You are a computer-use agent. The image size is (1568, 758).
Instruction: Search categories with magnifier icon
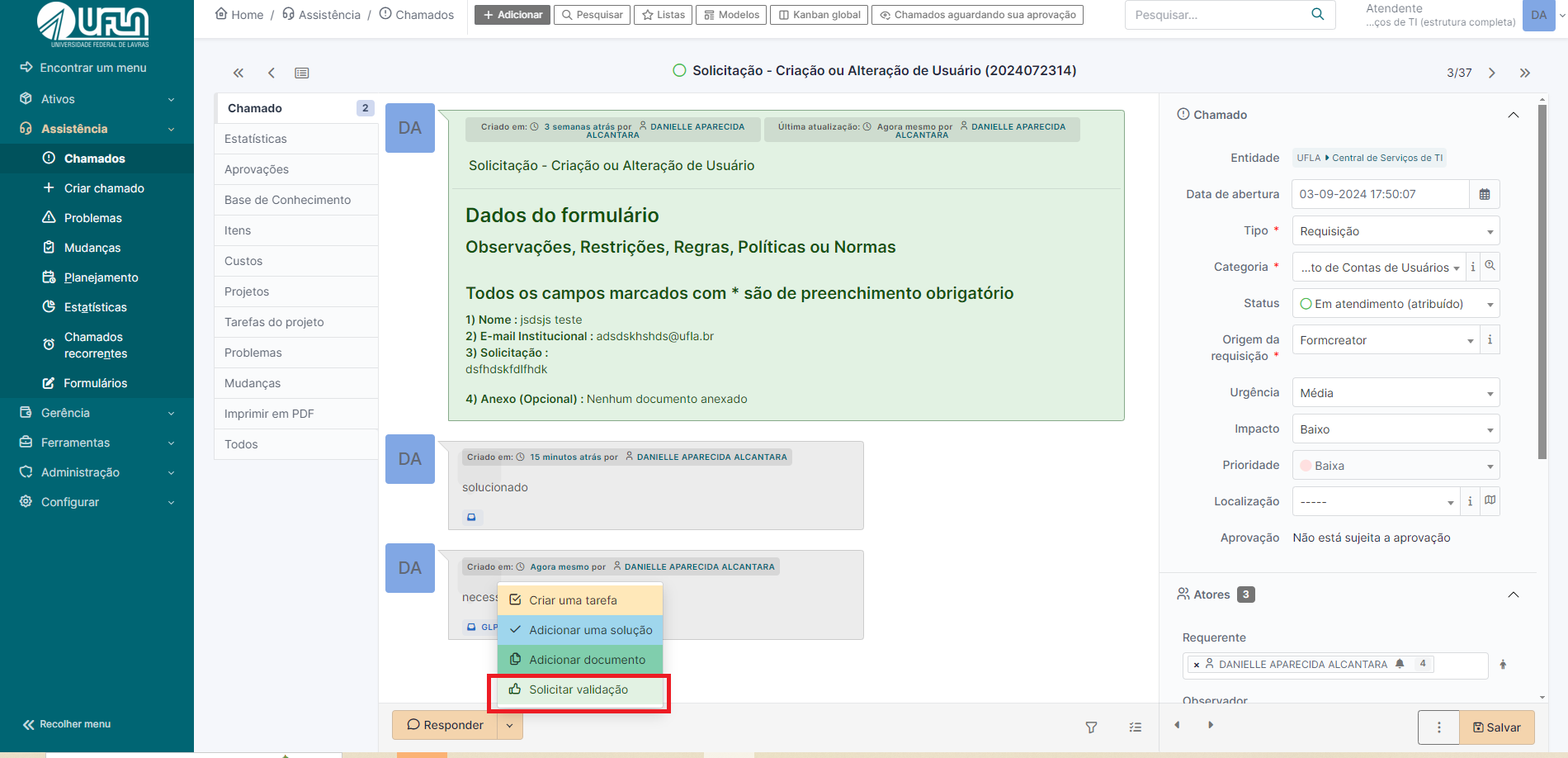point(1490,266)
